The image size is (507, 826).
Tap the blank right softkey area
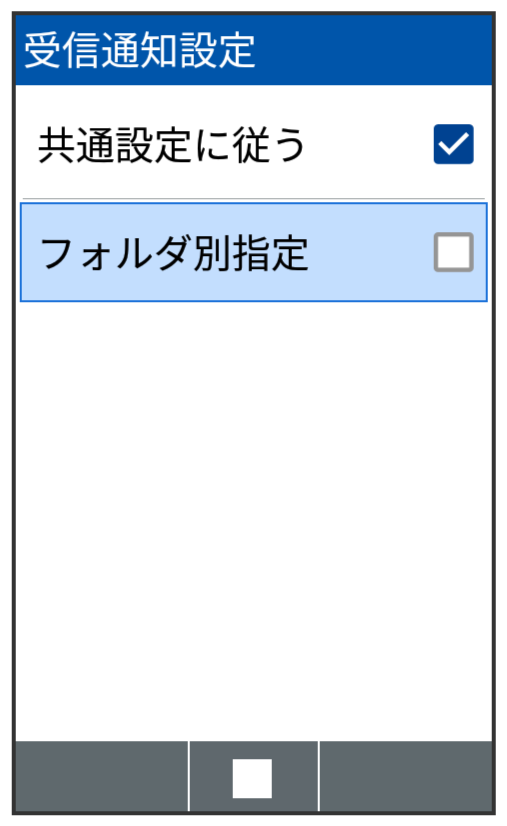(405, 776)
